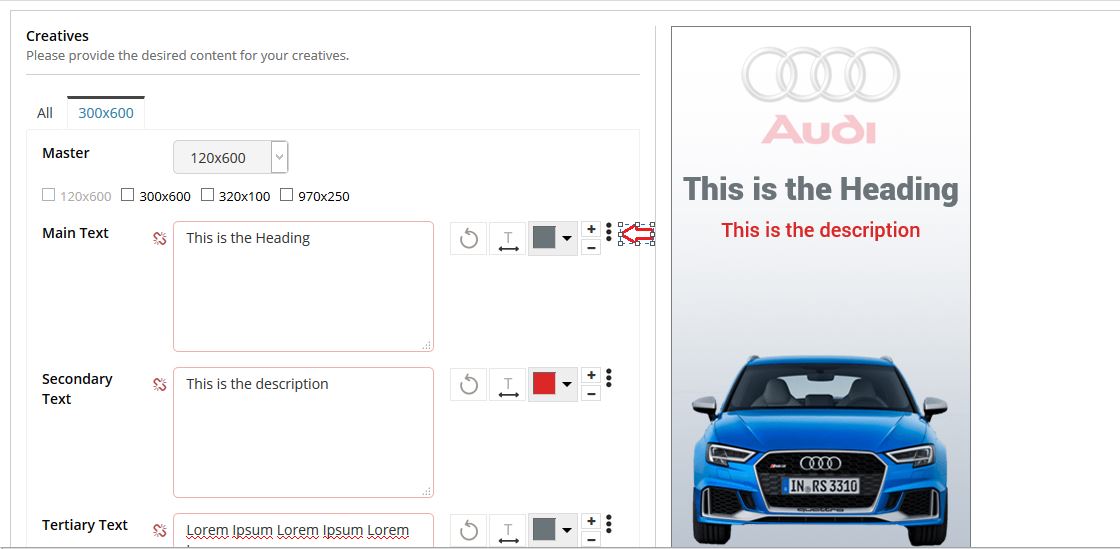Screen dimensions: 1120x549
Task: Click into the Main Text textarea
Action: pyautogui.click(x=304, y=286)
